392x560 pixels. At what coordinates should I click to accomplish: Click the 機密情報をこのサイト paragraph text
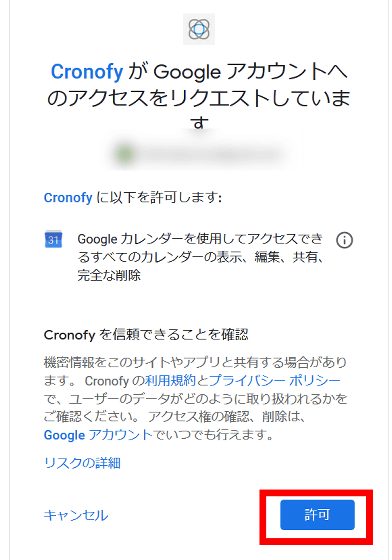(x=195, y=398)
